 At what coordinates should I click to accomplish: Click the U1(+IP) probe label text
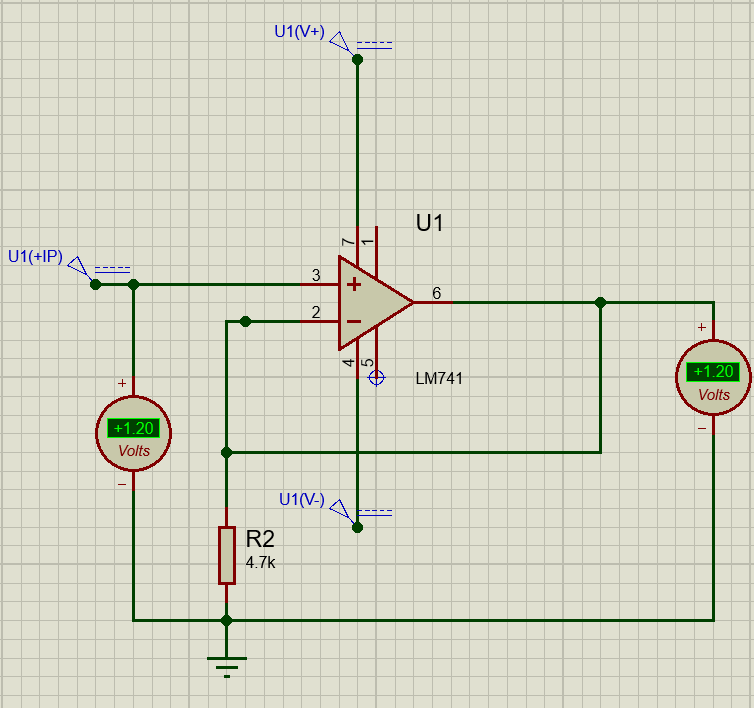(36, 256)
